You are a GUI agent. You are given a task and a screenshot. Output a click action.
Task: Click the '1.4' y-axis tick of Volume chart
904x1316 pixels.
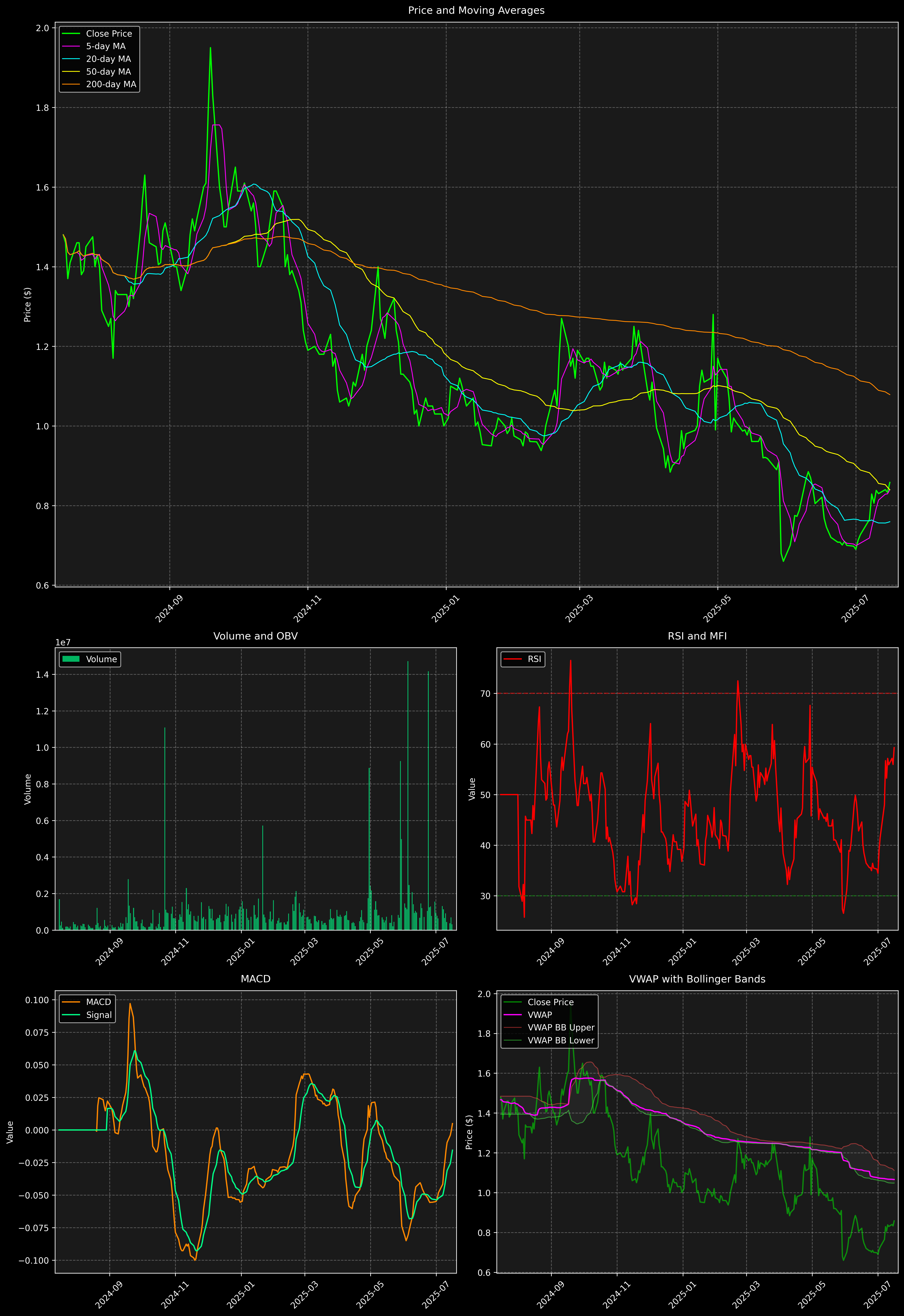click(42, 674)
